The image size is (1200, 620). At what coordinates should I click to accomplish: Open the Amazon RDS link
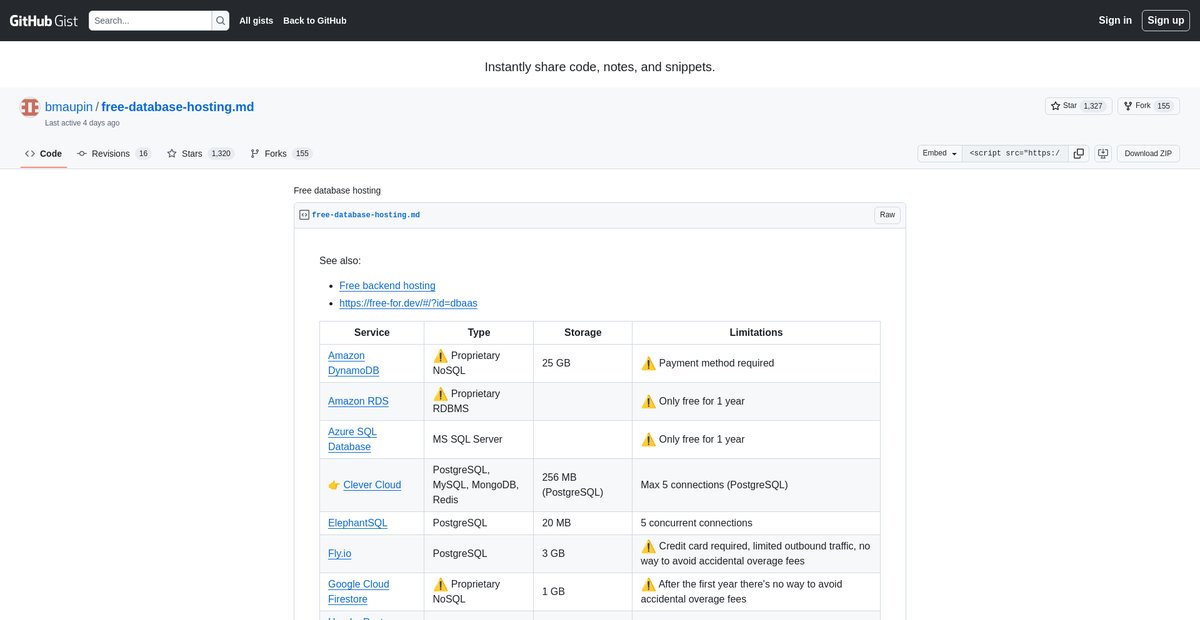point(358,401)
